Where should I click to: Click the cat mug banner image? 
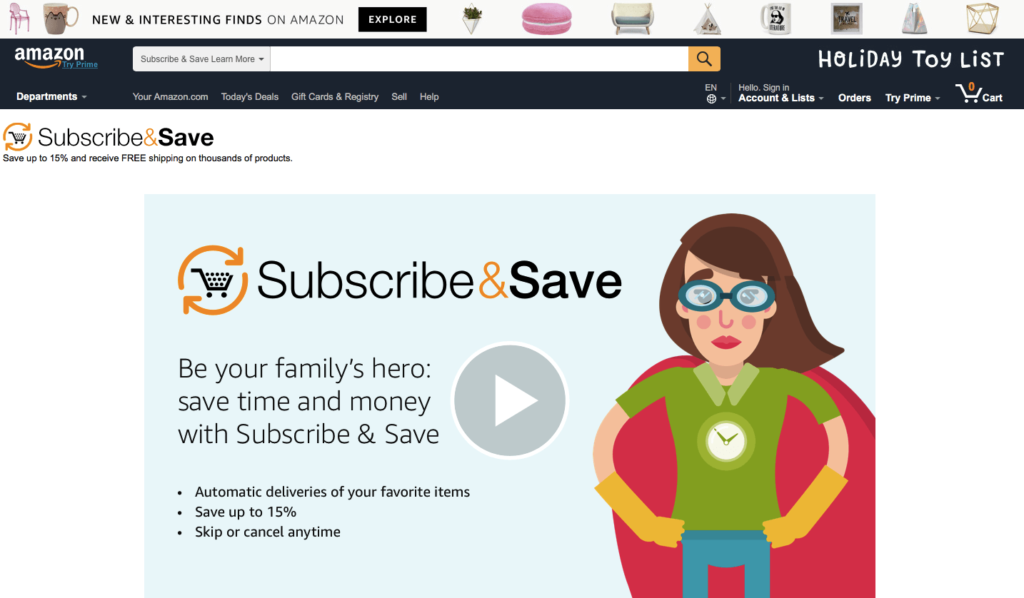[x=60, y=18]
